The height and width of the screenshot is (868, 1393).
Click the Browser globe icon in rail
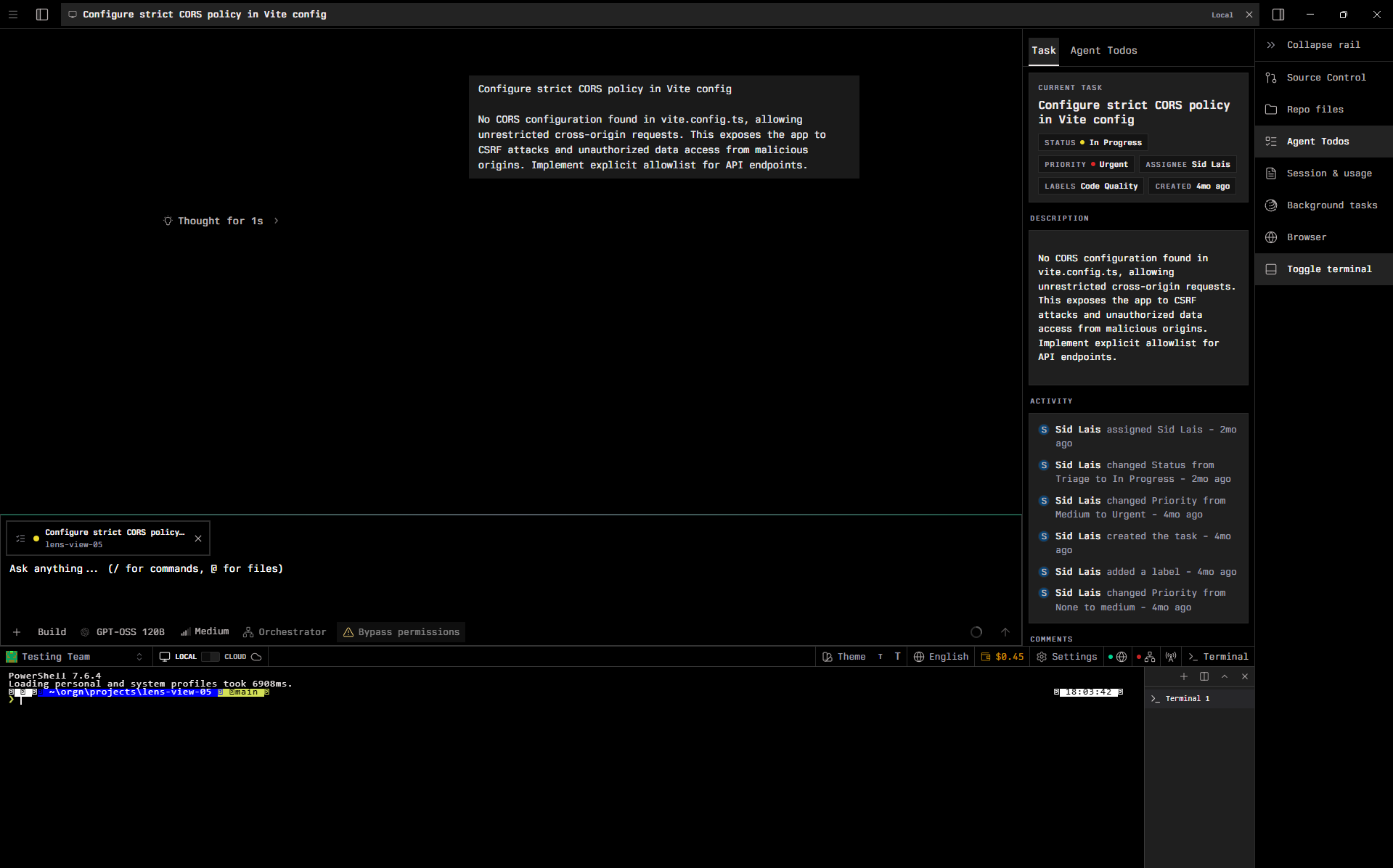point(1271,237)
